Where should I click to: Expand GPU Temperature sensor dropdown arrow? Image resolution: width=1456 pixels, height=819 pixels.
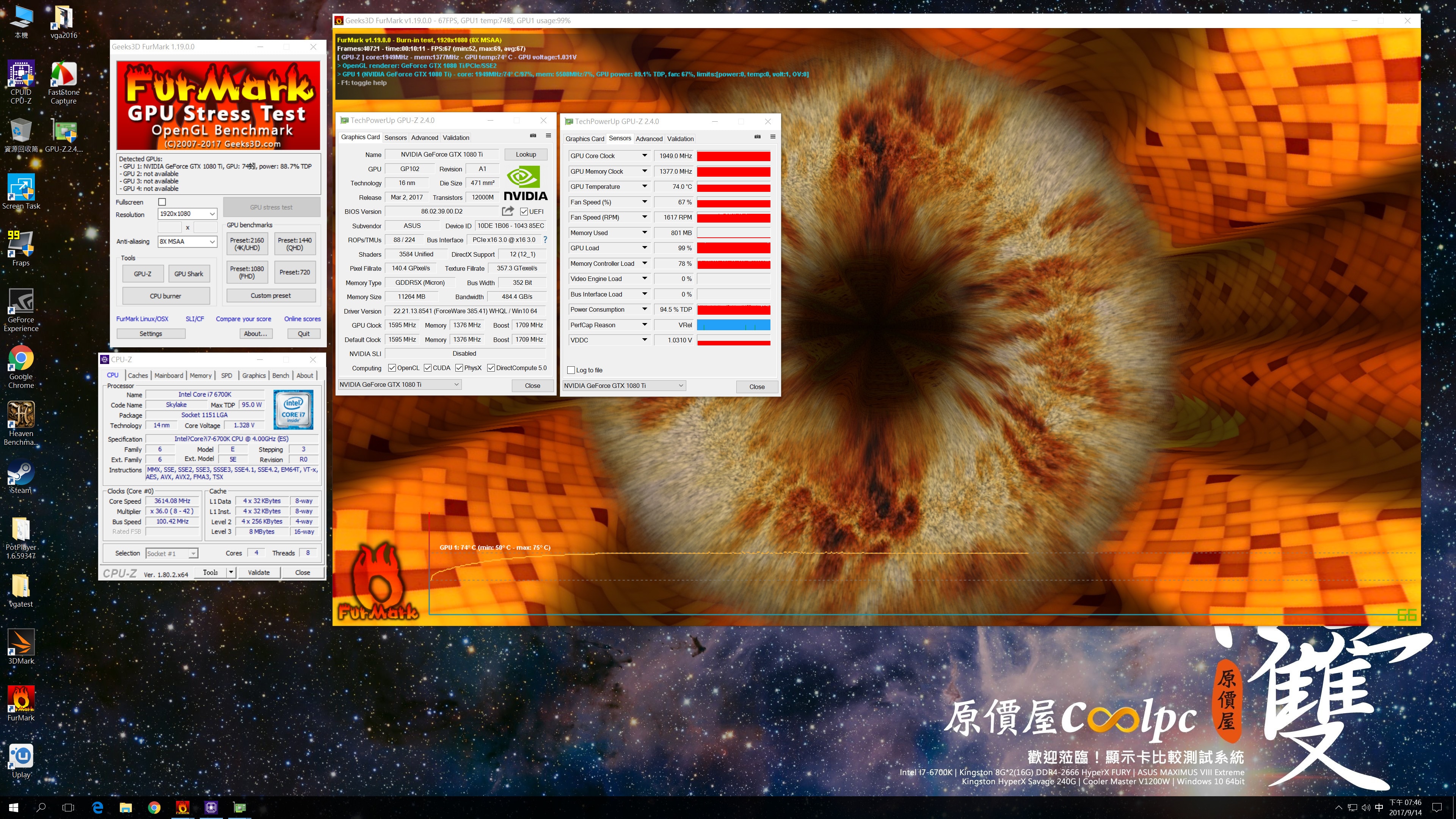(644, 187)
